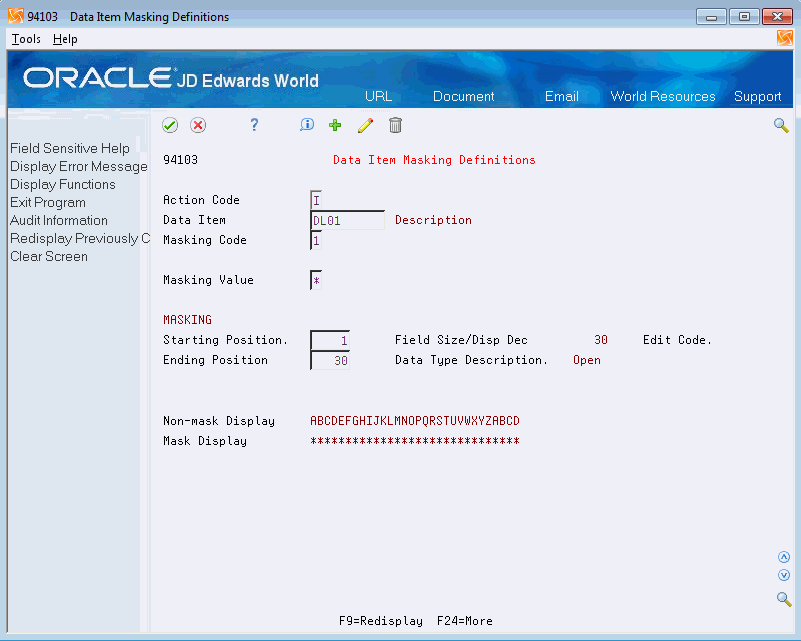Click the page down arrow icon

(784, 576)
